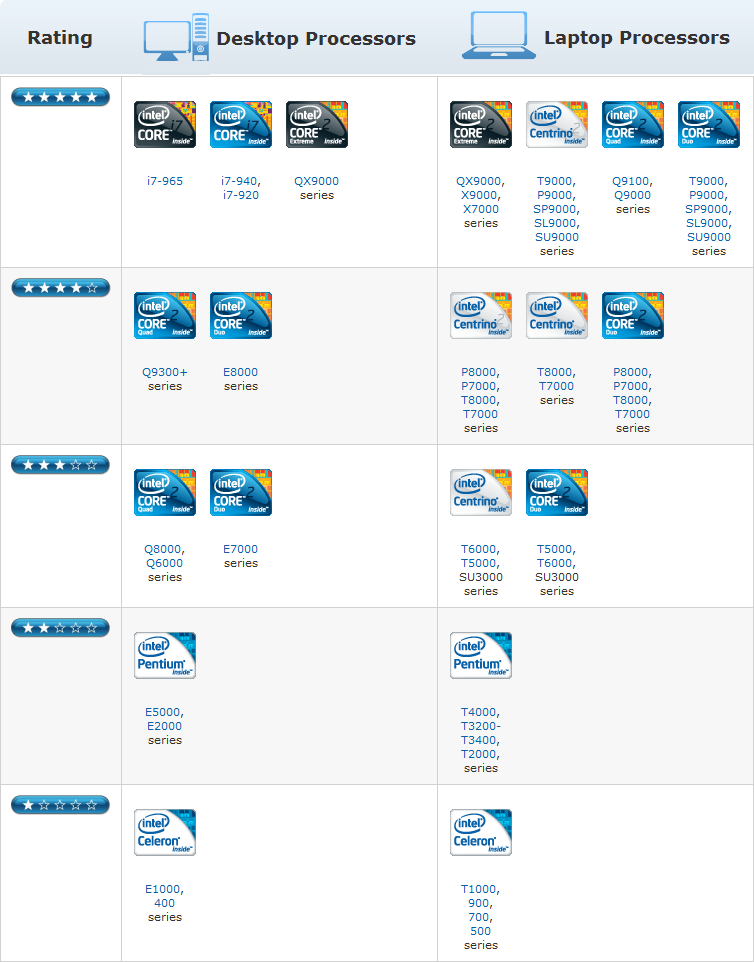The image size is (754, 962).
Task: Click the five-star rating badge
Action: point(60,97)
